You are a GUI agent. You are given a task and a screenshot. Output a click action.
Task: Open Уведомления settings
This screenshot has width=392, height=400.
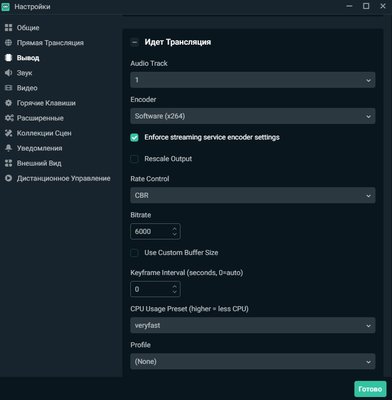pos(39,148)
